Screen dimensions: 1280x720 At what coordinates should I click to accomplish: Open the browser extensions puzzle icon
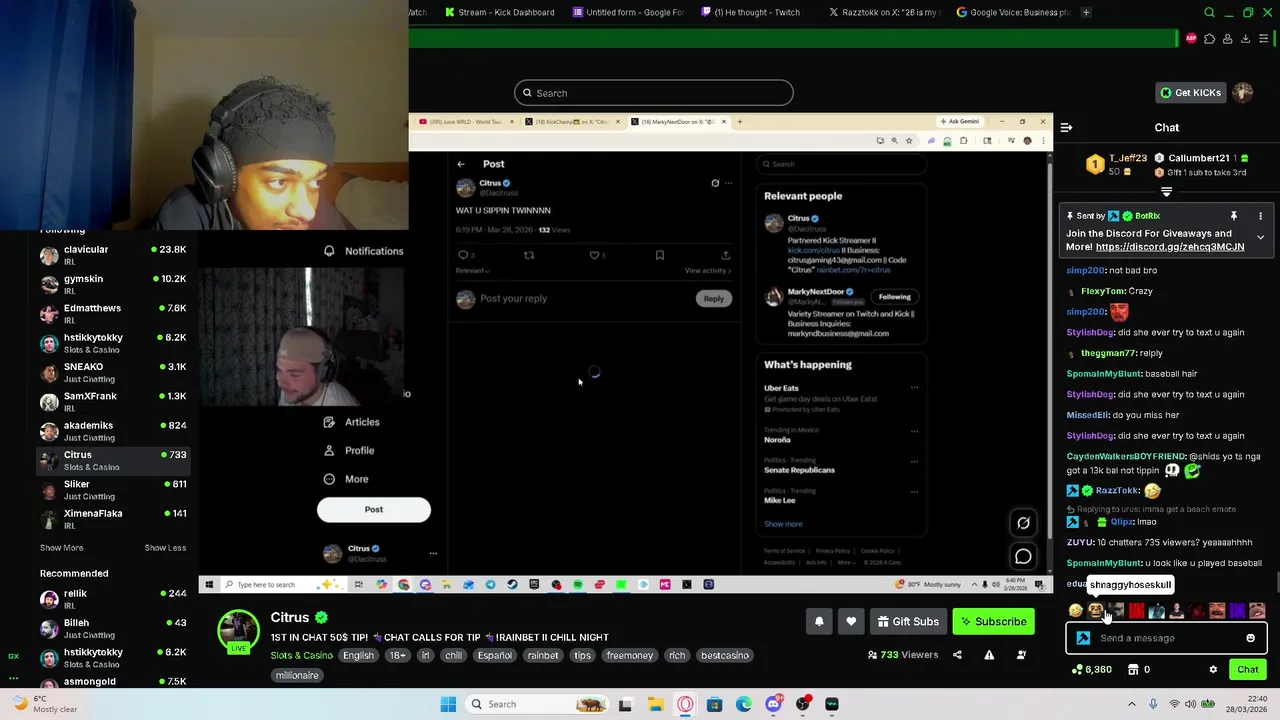tap(1209, 39)
